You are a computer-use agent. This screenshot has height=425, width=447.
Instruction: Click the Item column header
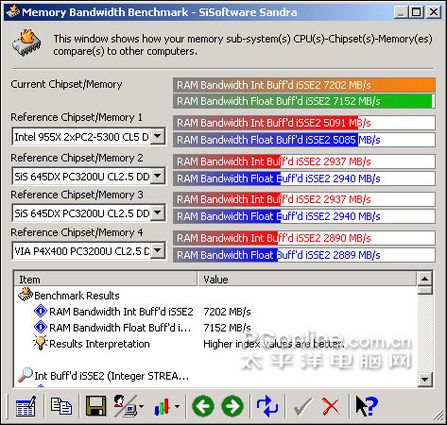(105, 279)
